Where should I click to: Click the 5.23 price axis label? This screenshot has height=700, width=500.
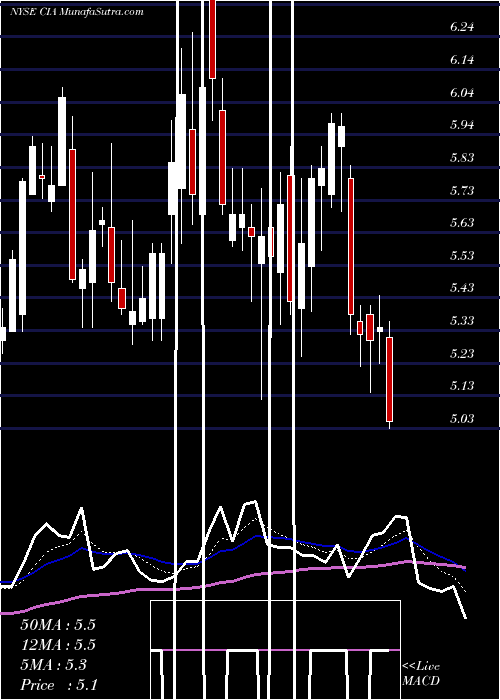click(462, 354)
